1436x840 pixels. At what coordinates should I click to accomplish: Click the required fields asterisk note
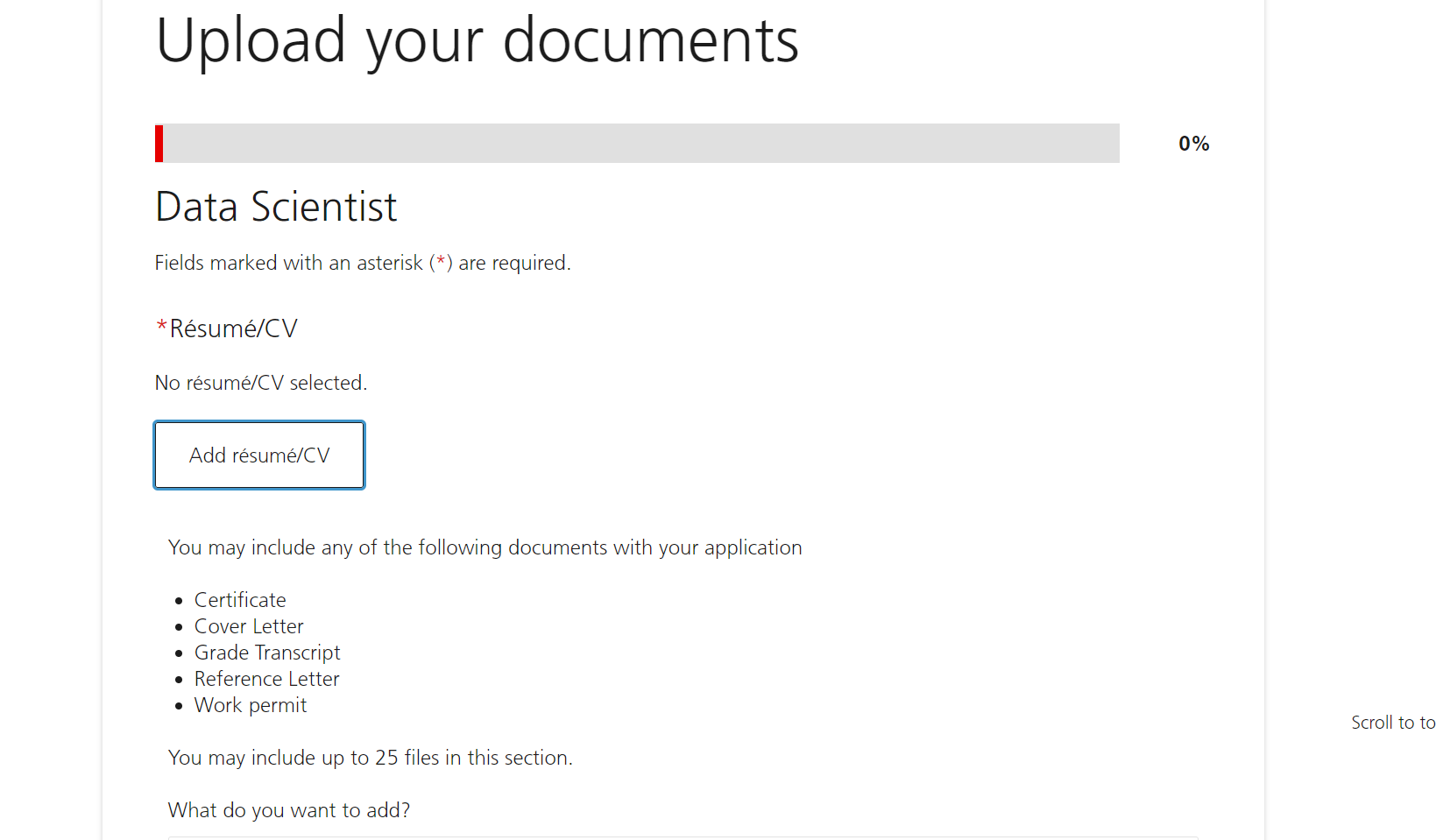coord(362,263)
